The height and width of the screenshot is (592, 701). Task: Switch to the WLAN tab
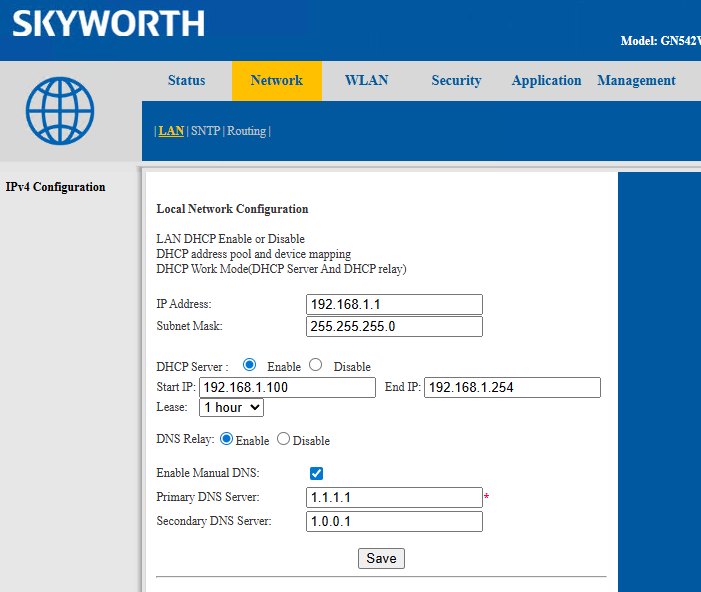click(366, 81)
